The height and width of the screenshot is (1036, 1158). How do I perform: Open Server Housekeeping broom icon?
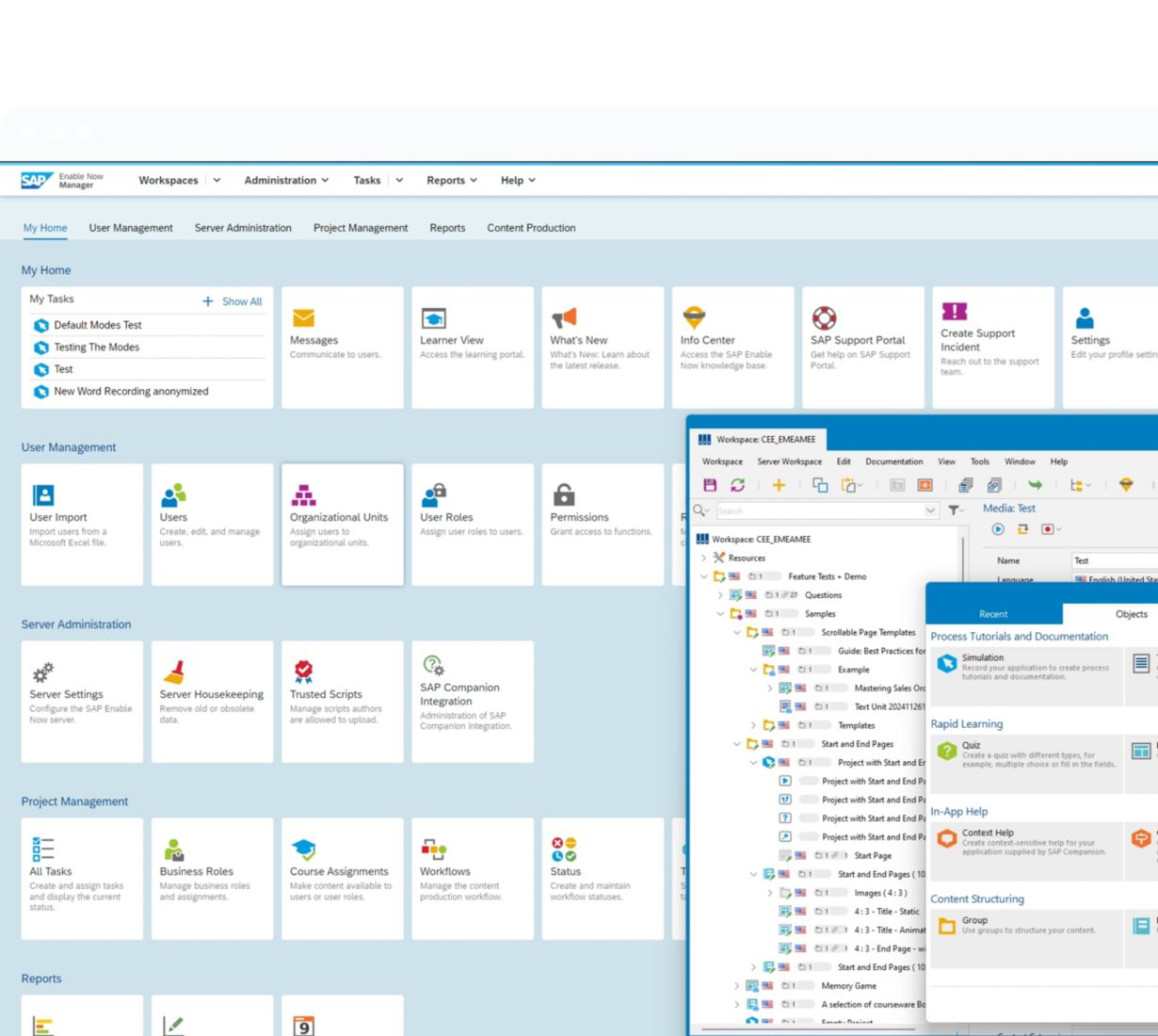coord(173,672)
